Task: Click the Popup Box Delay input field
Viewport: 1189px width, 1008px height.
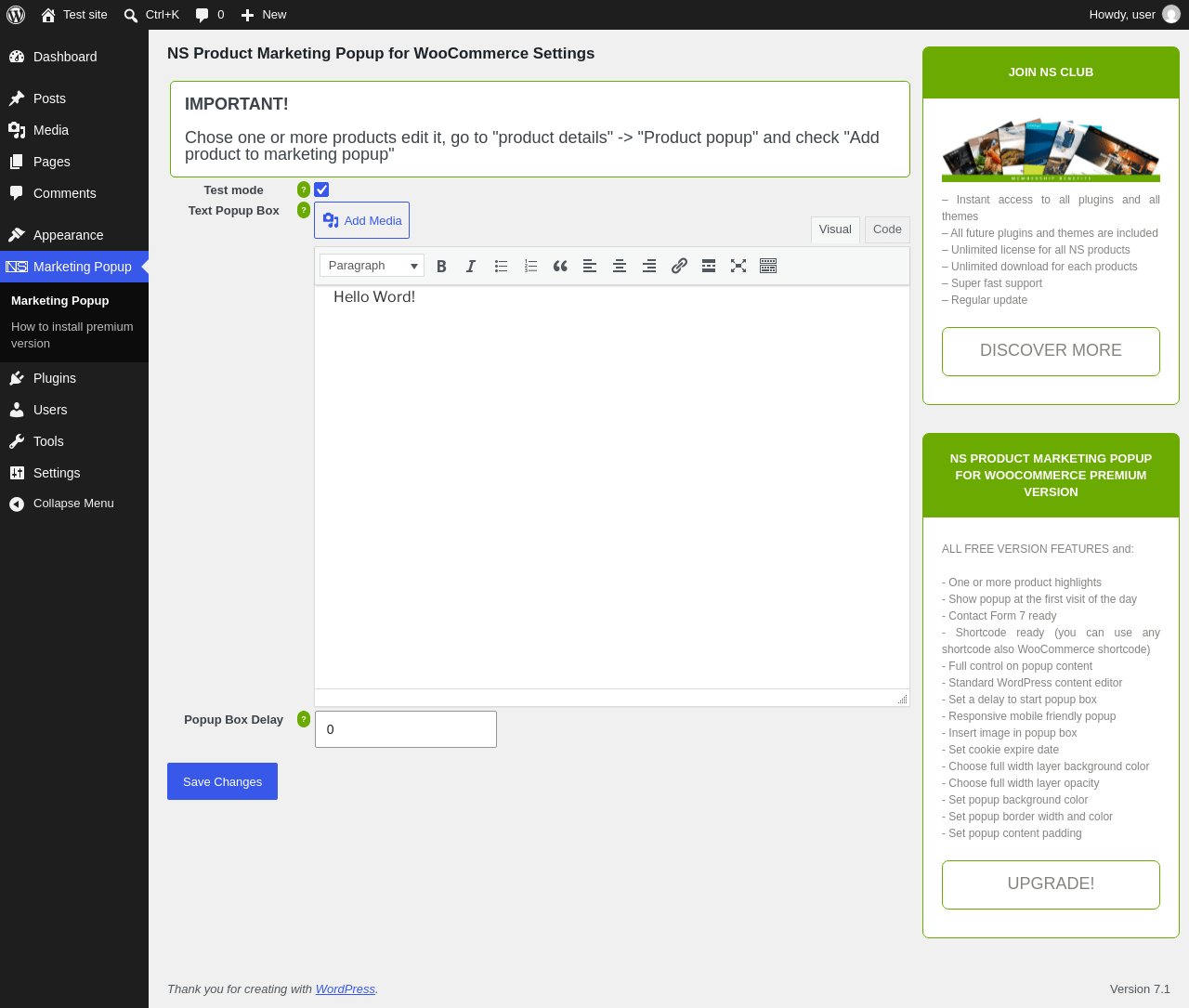Action: click(406, 729)
